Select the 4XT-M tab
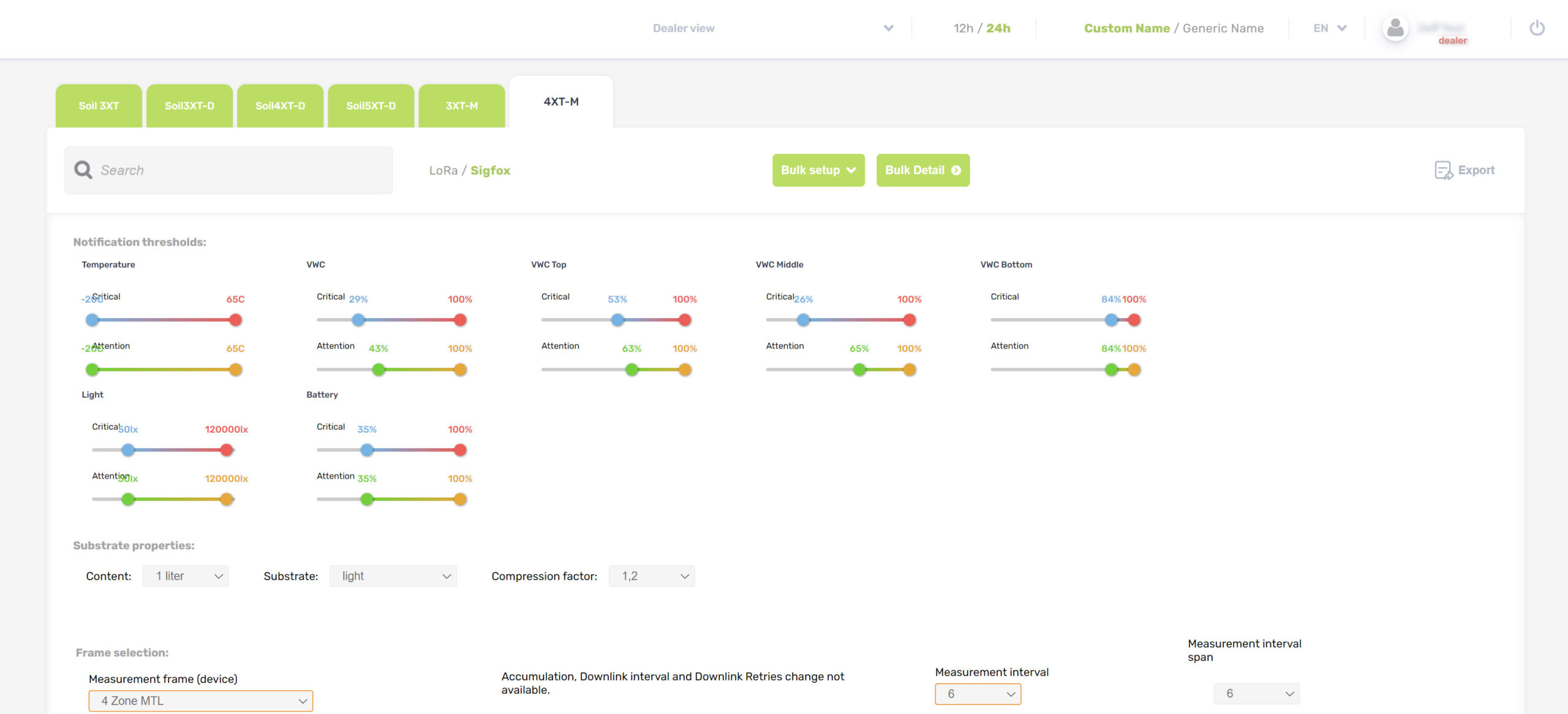This screenshot has height=714, width=1568. (561, 102)
